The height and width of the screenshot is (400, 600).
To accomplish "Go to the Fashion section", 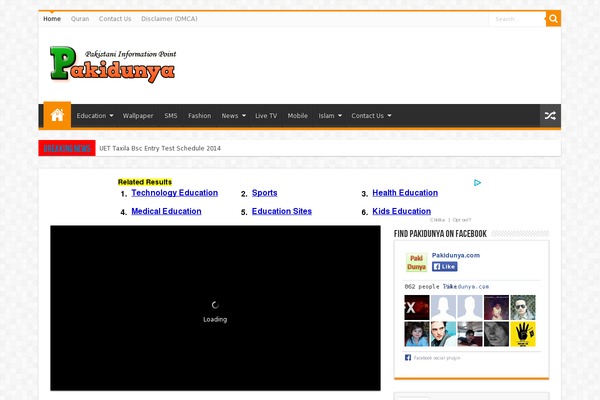I will tap(199, 116).
